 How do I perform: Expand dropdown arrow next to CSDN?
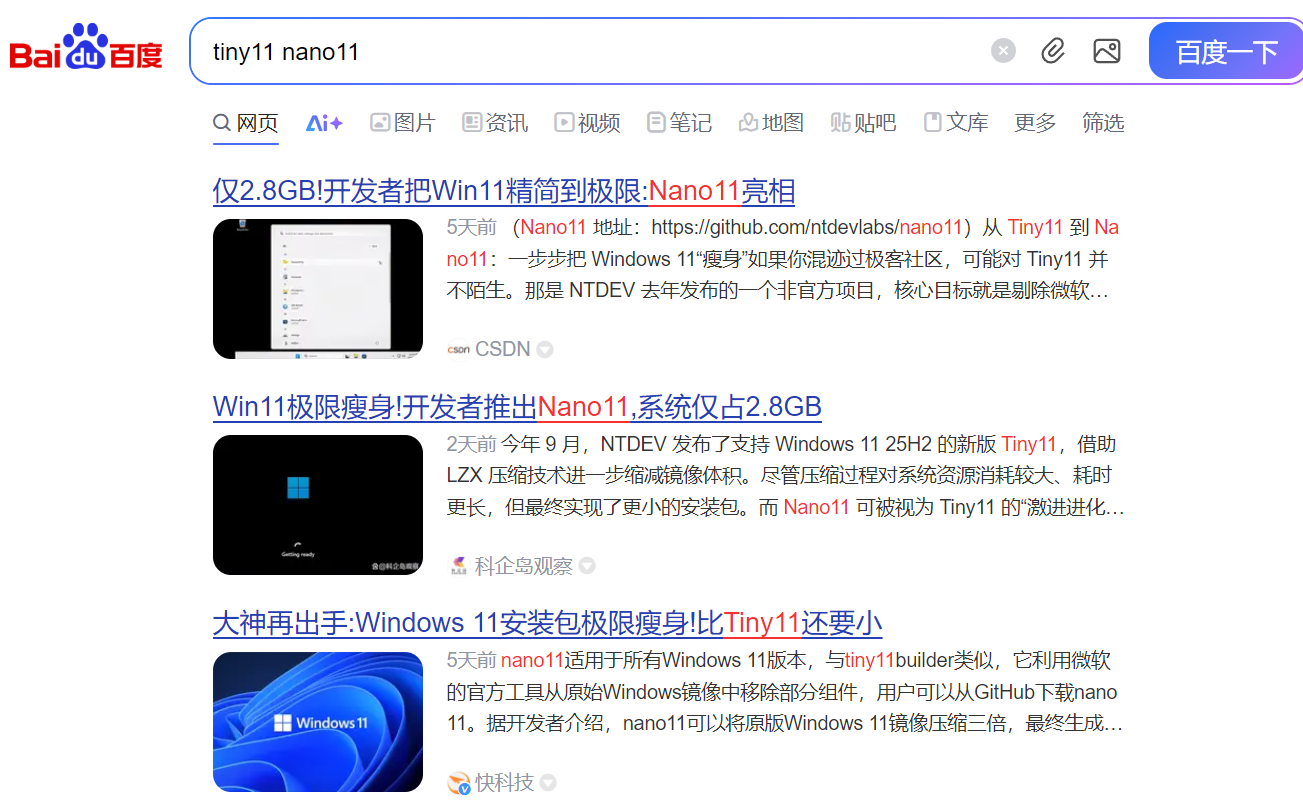545,350
